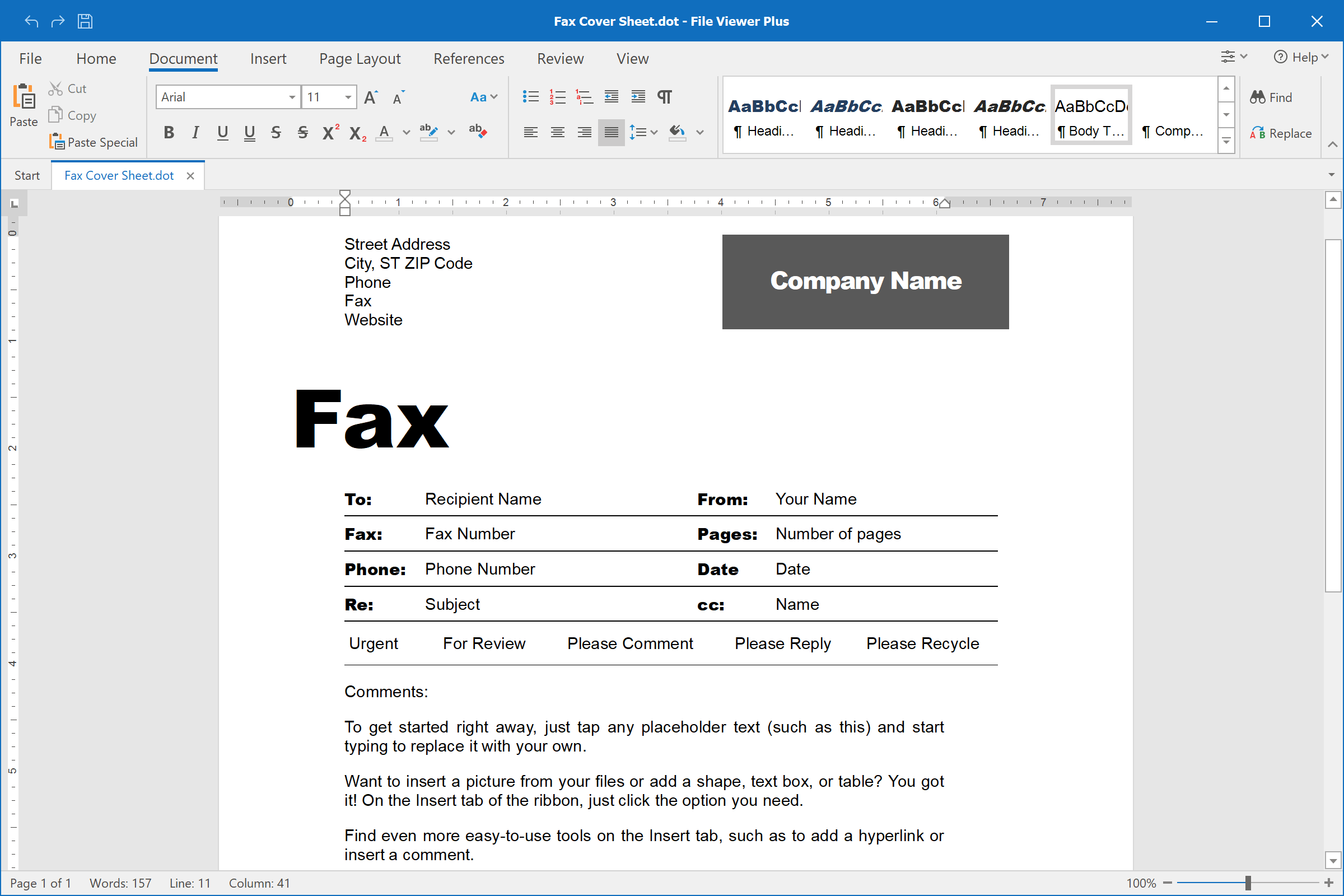Switch to the Start document tab

tap(27, 175)
